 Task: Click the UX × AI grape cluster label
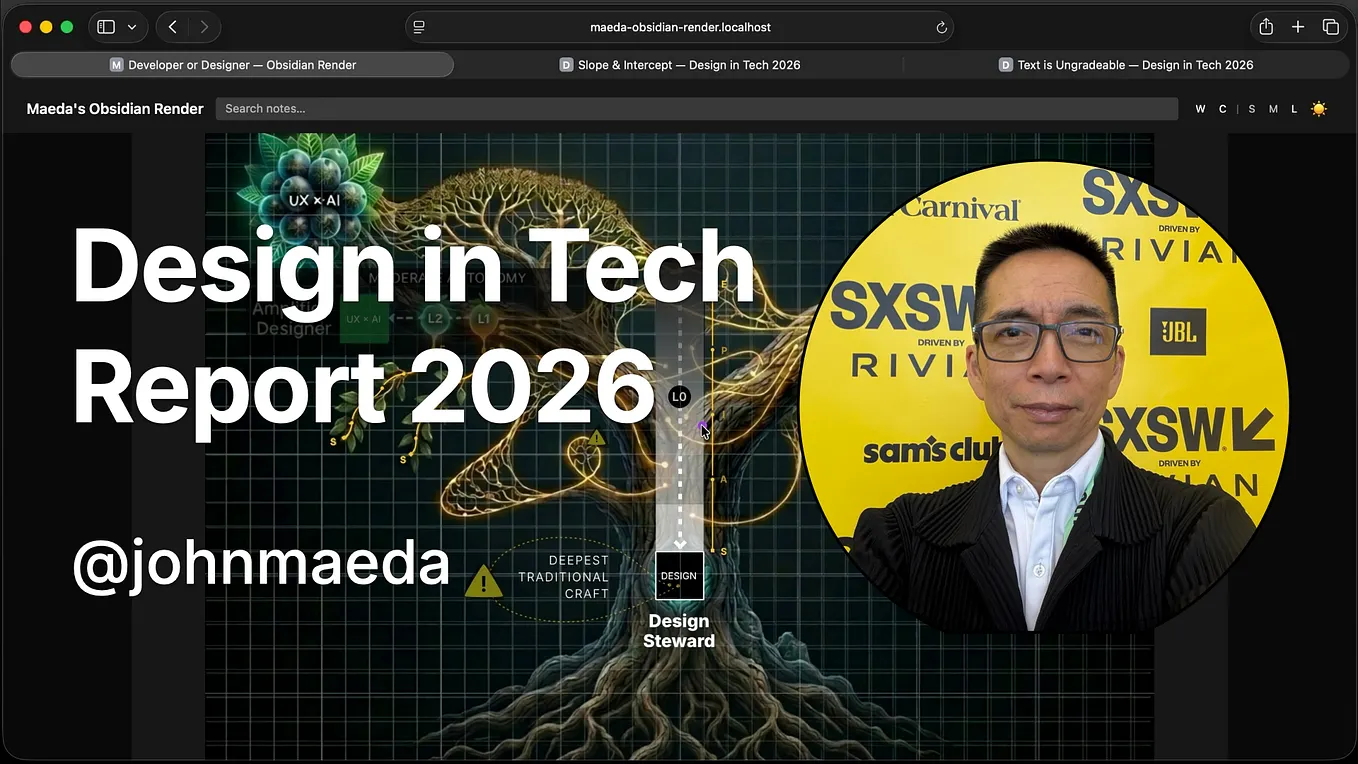click(x=313, y=200)
